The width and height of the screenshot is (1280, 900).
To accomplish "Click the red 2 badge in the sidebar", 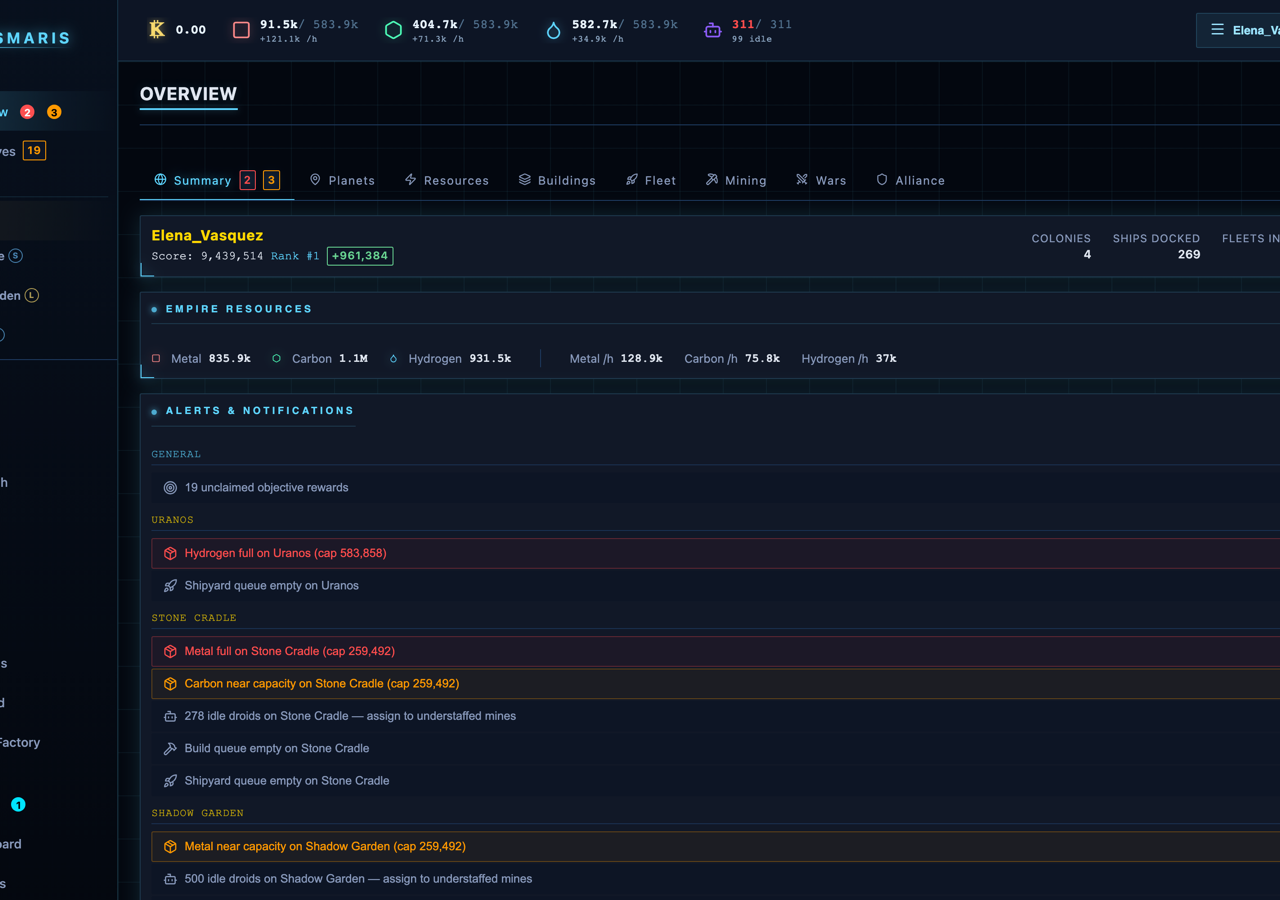I will 27,112.
